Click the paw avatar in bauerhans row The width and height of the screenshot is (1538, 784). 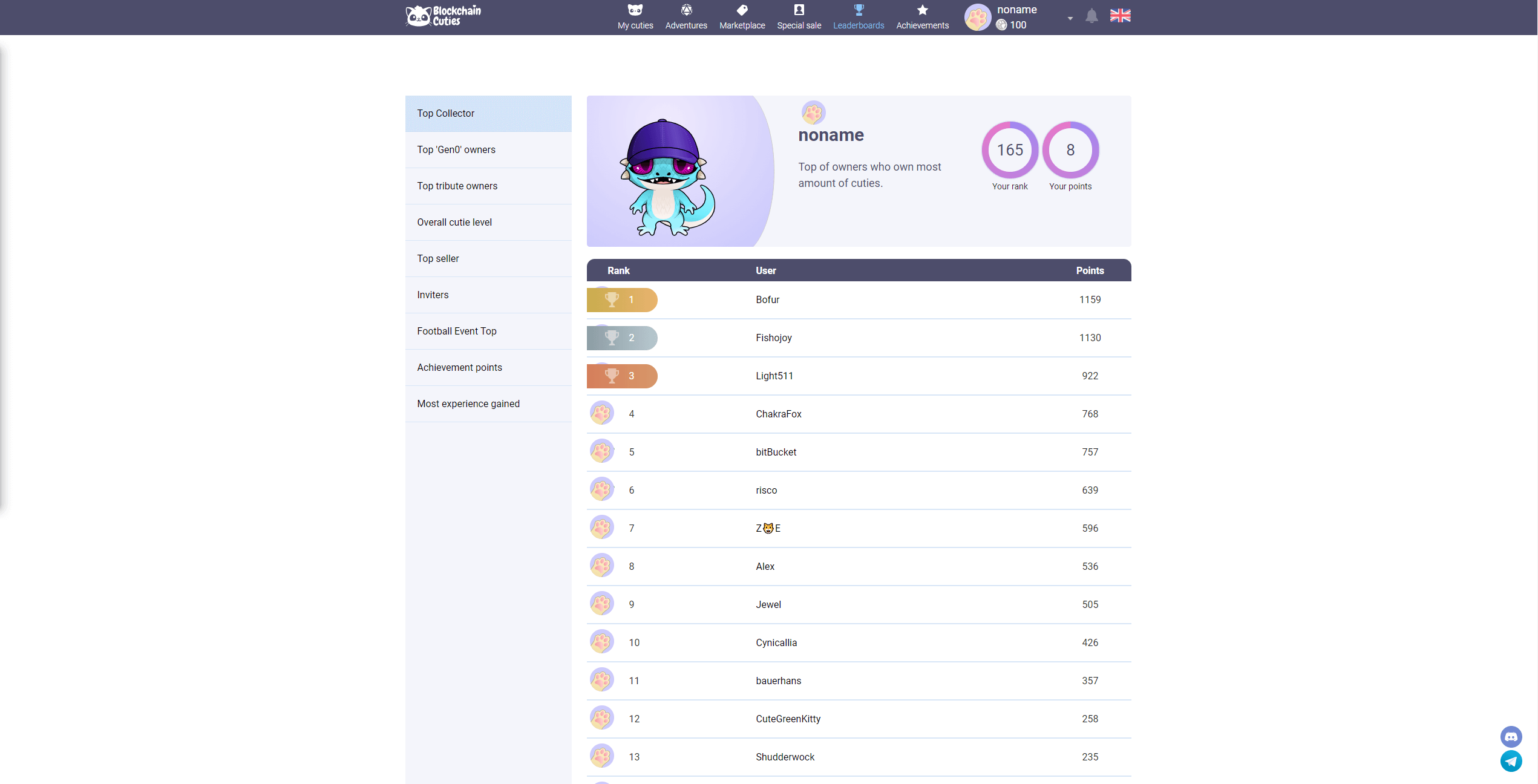click(x=601, y=680)
